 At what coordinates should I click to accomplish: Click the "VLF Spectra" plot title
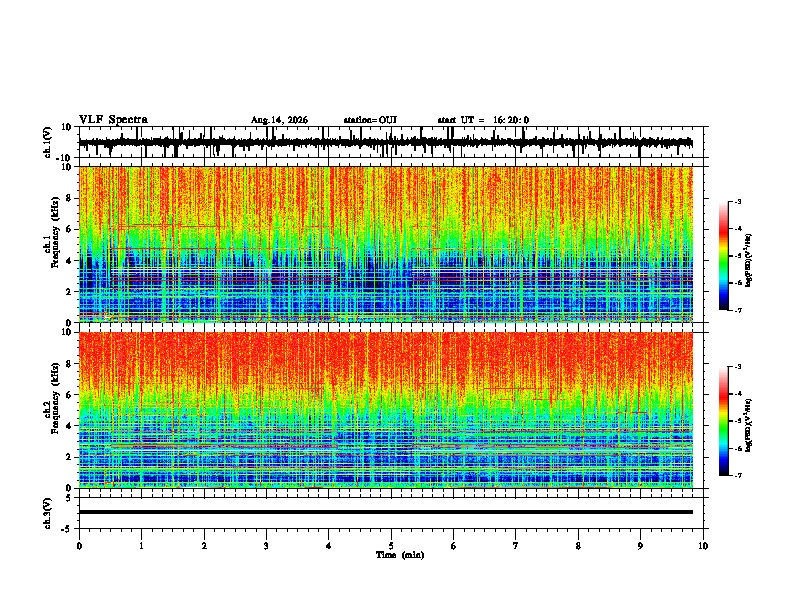click(x=113, y=120)
